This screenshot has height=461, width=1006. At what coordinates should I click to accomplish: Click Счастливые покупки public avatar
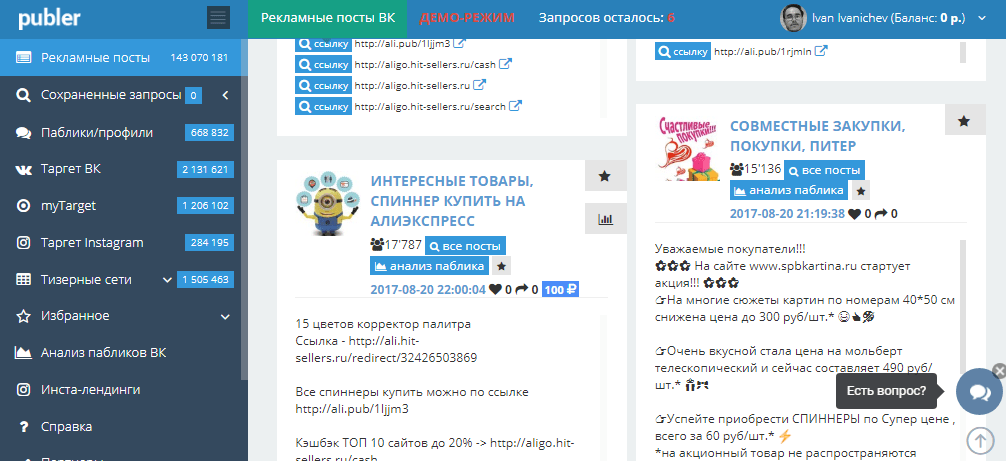[x=690, y=148]
